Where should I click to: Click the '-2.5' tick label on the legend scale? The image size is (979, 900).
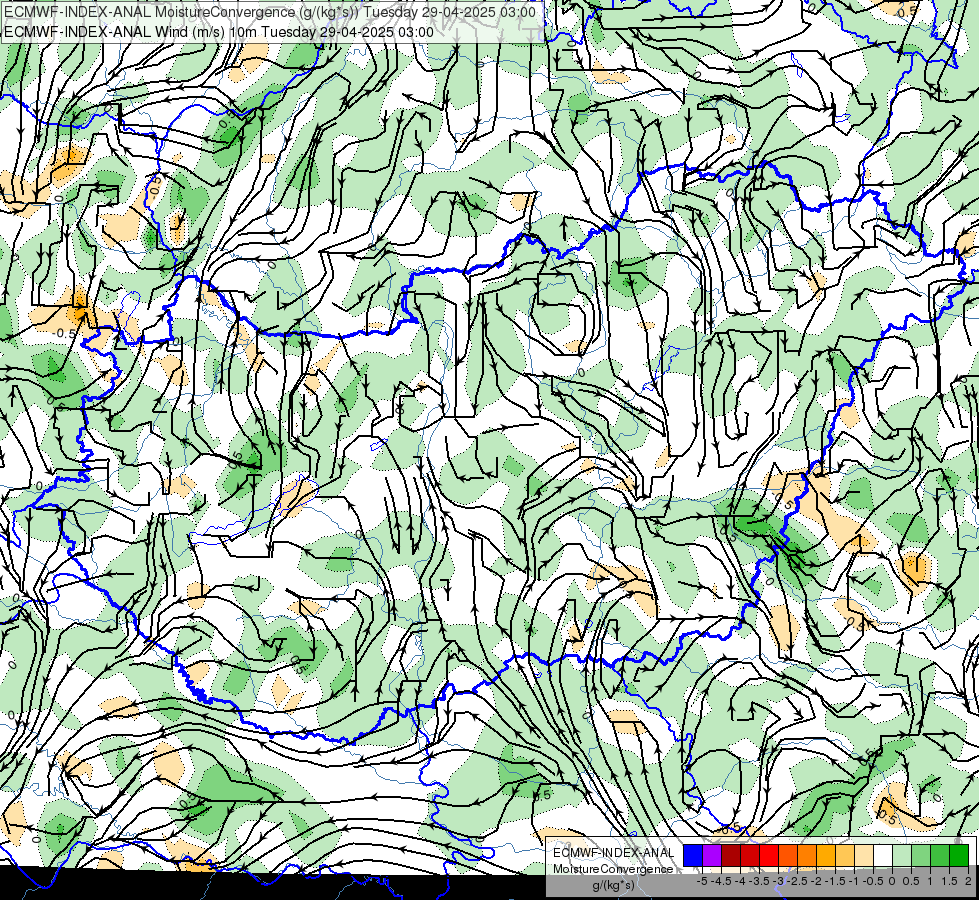[x=797, y=881]
